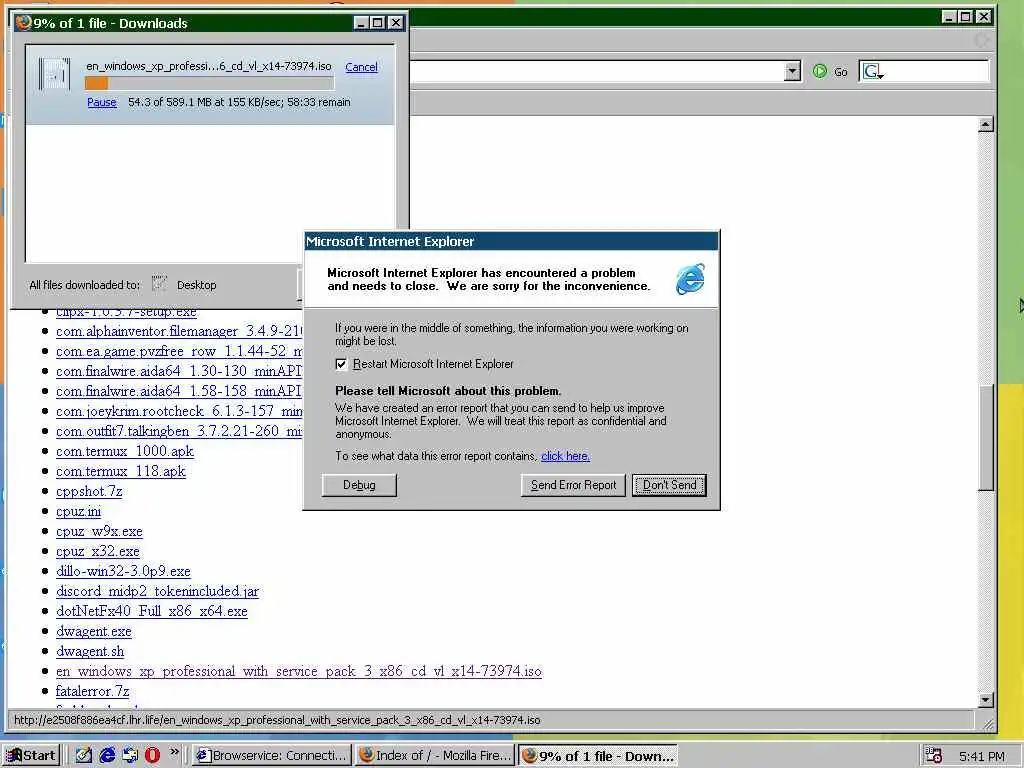This screenshot has width=1024, height=768.
Task: Switch to Index of / Mozilla Firefox taskbar button
Action: pos(435,756)
